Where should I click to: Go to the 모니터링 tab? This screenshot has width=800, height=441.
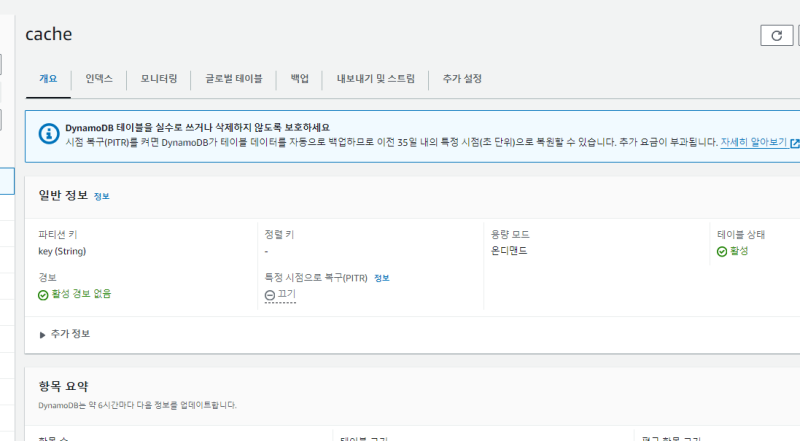click(x=159, y=78)
